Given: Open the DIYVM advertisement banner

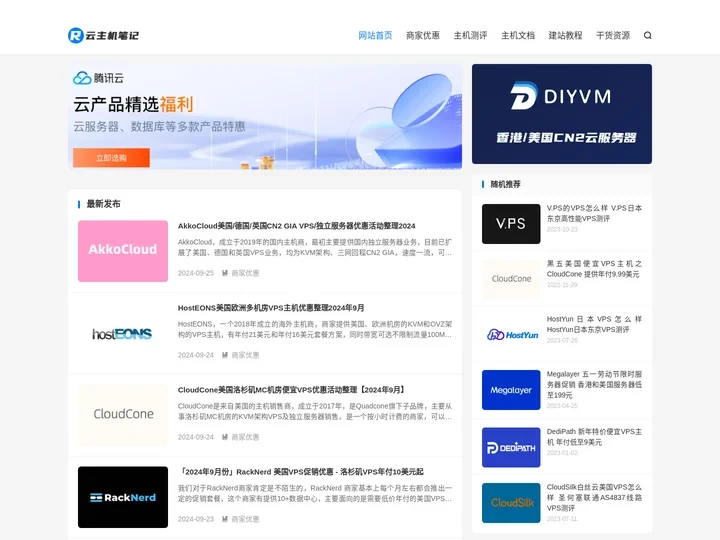Looking at the screenshot, I should click(562, 114).
